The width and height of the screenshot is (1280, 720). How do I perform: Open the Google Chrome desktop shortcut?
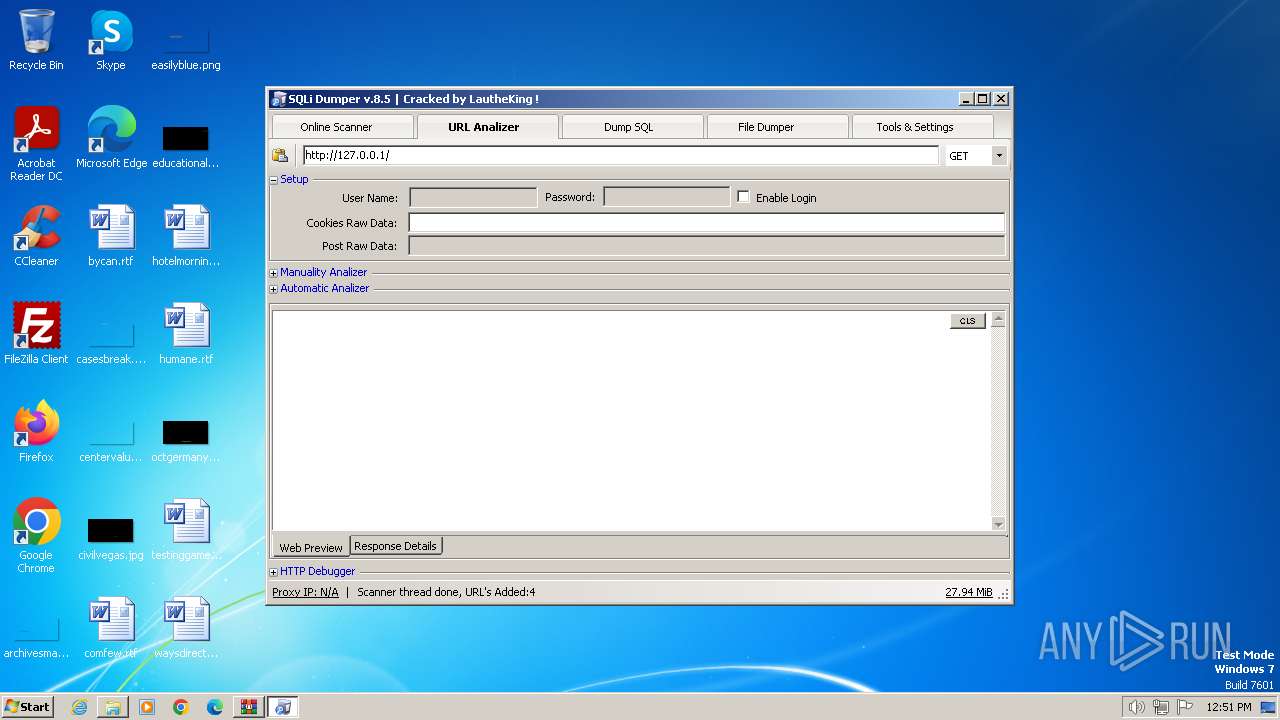(36, 535)
